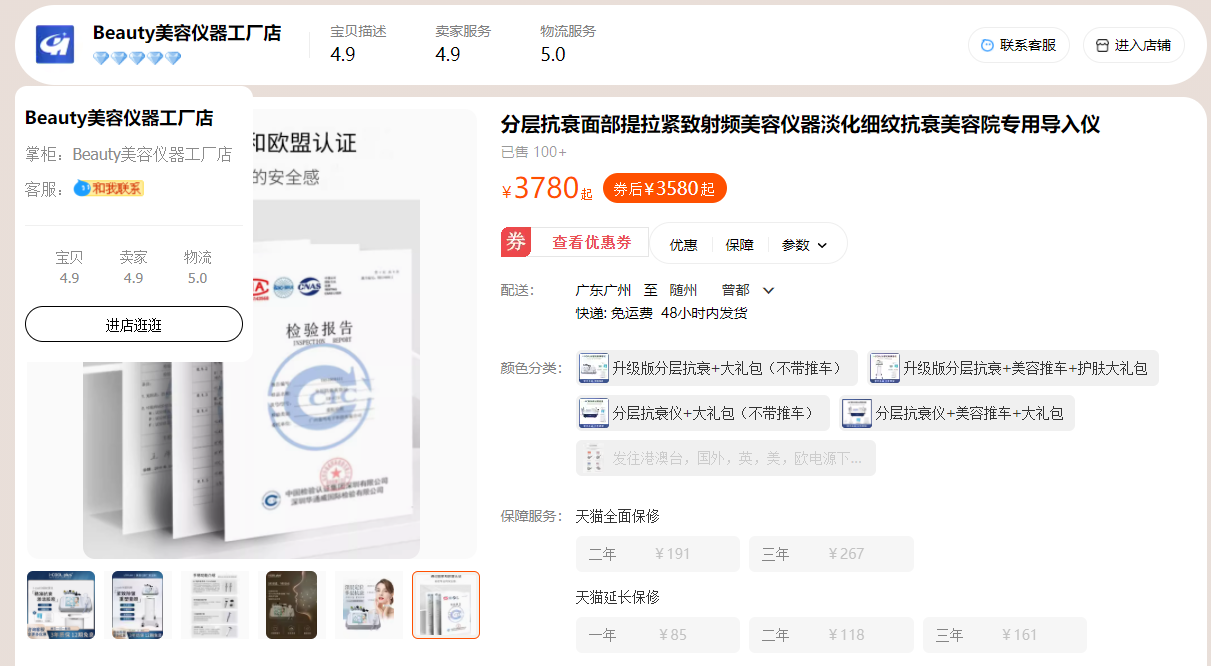Viewport: 1211px width, 666px height.
Task: Click the product title 分层抗衰面部提拉紧致
Action: tap(800, 124)
